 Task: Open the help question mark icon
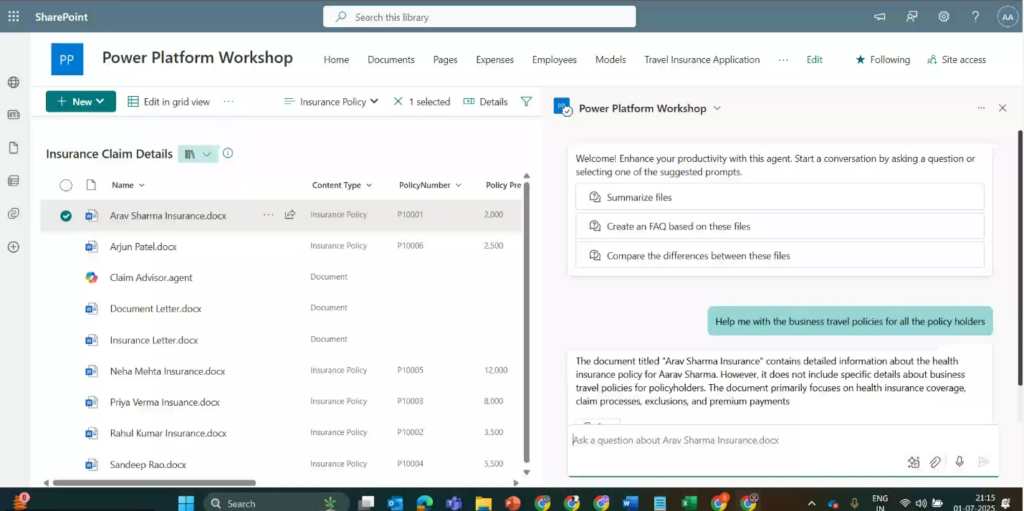(x=975, y=17)
